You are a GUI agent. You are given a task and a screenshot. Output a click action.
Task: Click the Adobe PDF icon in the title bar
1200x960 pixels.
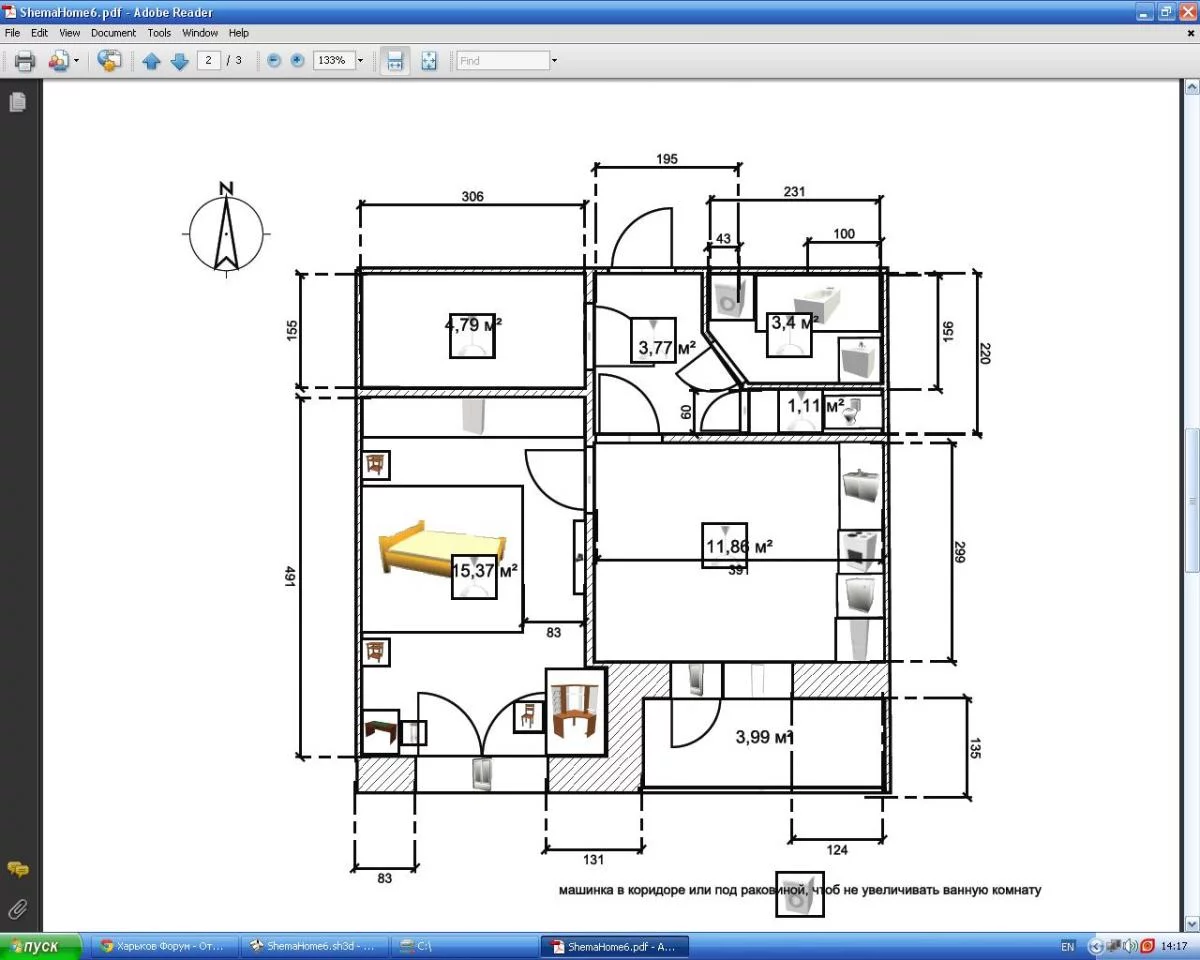click(x=10, y=12)
